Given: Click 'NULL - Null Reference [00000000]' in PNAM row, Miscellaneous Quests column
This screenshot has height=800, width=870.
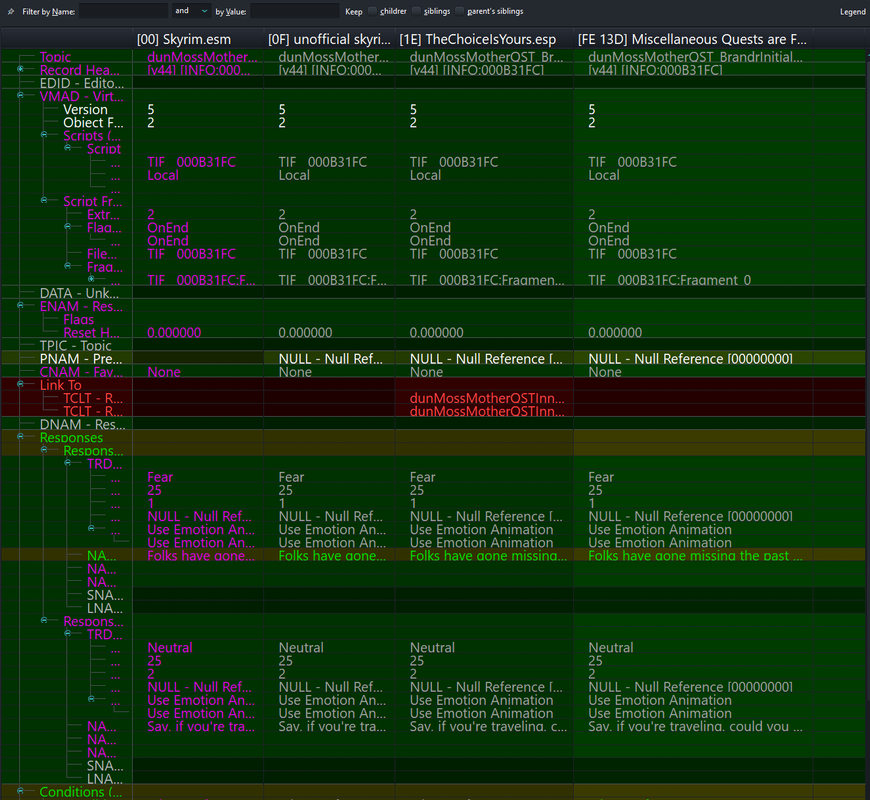Looking at the screenshot, I should pyautogui.click(x=690, y=359).
